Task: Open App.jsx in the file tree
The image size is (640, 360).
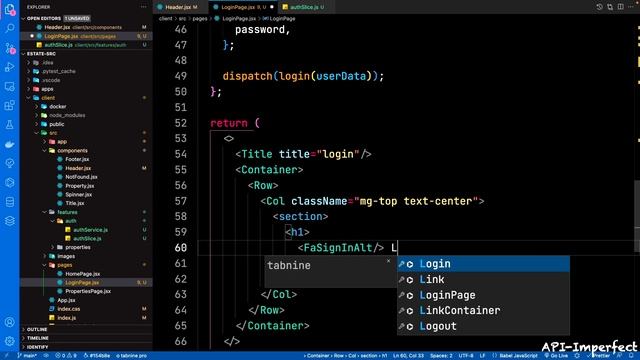Action: 66,300
